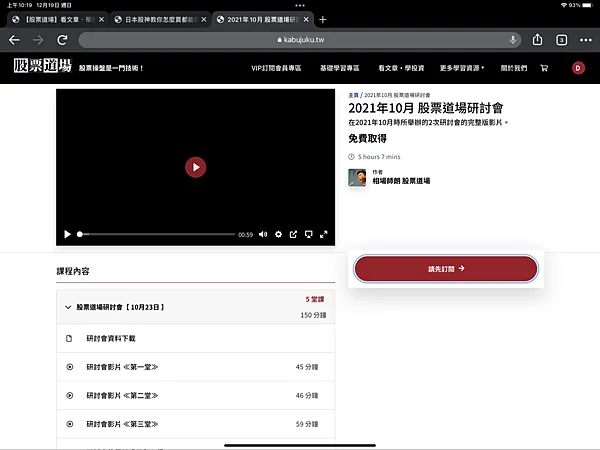Reload the page with the refresh icon
The width and height of the screenshot is (600, 450).
pos(62,40)
